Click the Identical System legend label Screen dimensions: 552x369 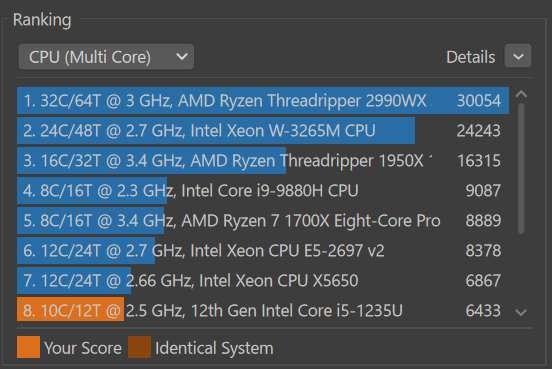pyautogui.click(x=214, y=348)
